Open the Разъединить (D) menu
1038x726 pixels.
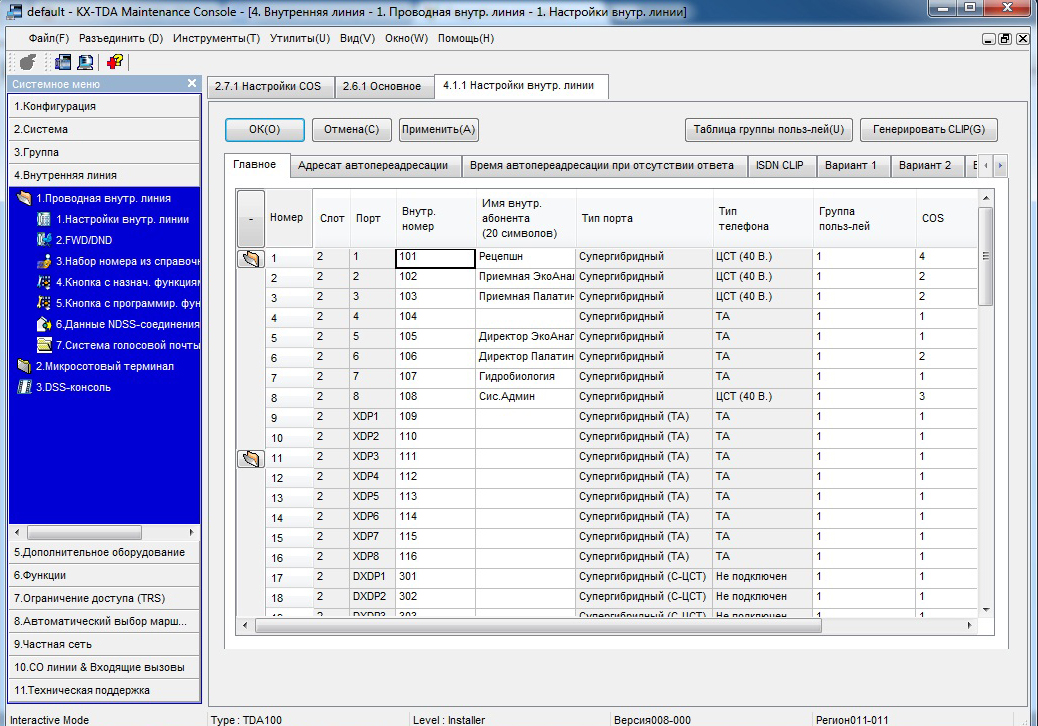(121, 38)
